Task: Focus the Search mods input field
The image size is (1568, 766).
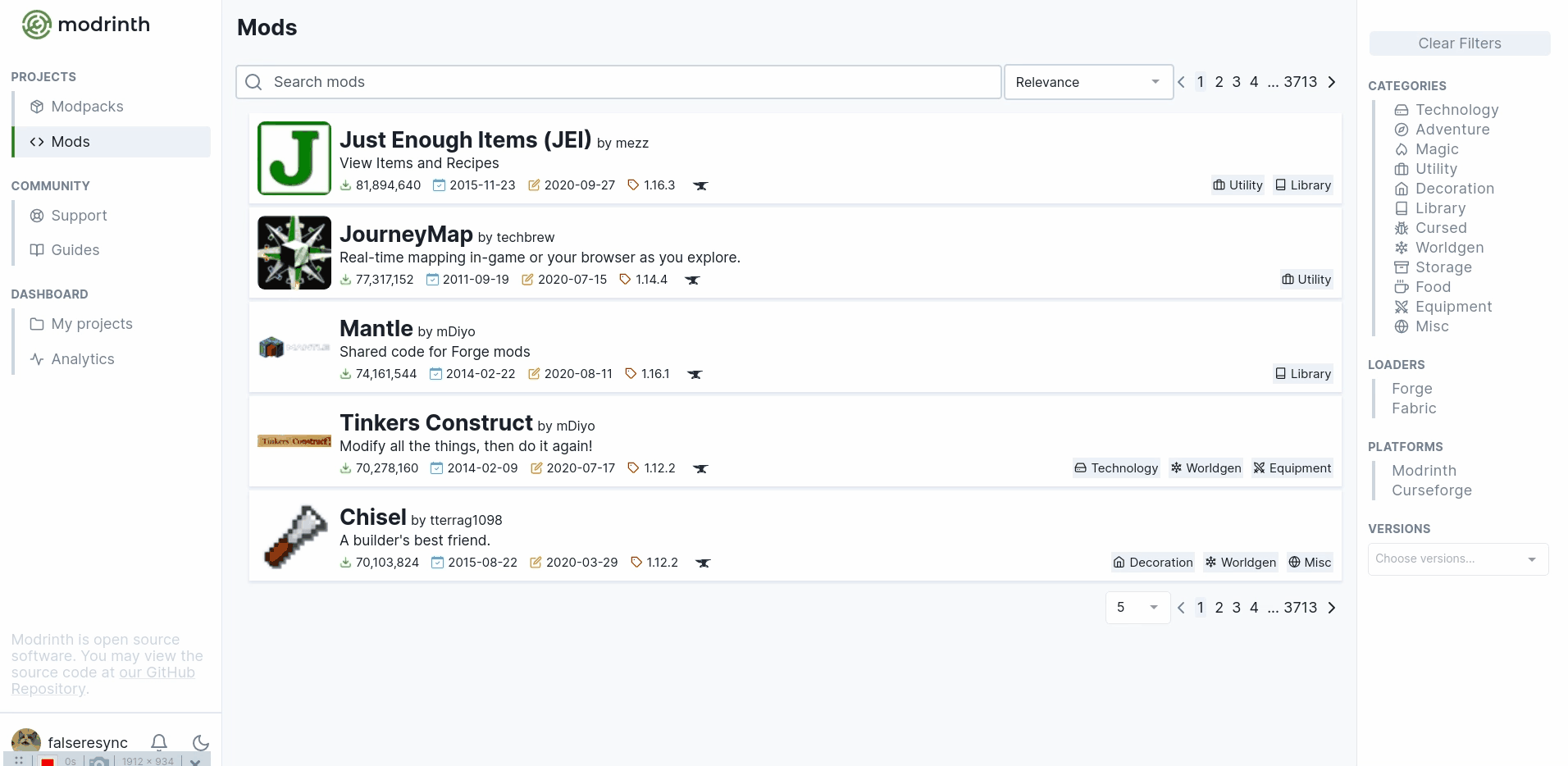Action: click(631, 82)
